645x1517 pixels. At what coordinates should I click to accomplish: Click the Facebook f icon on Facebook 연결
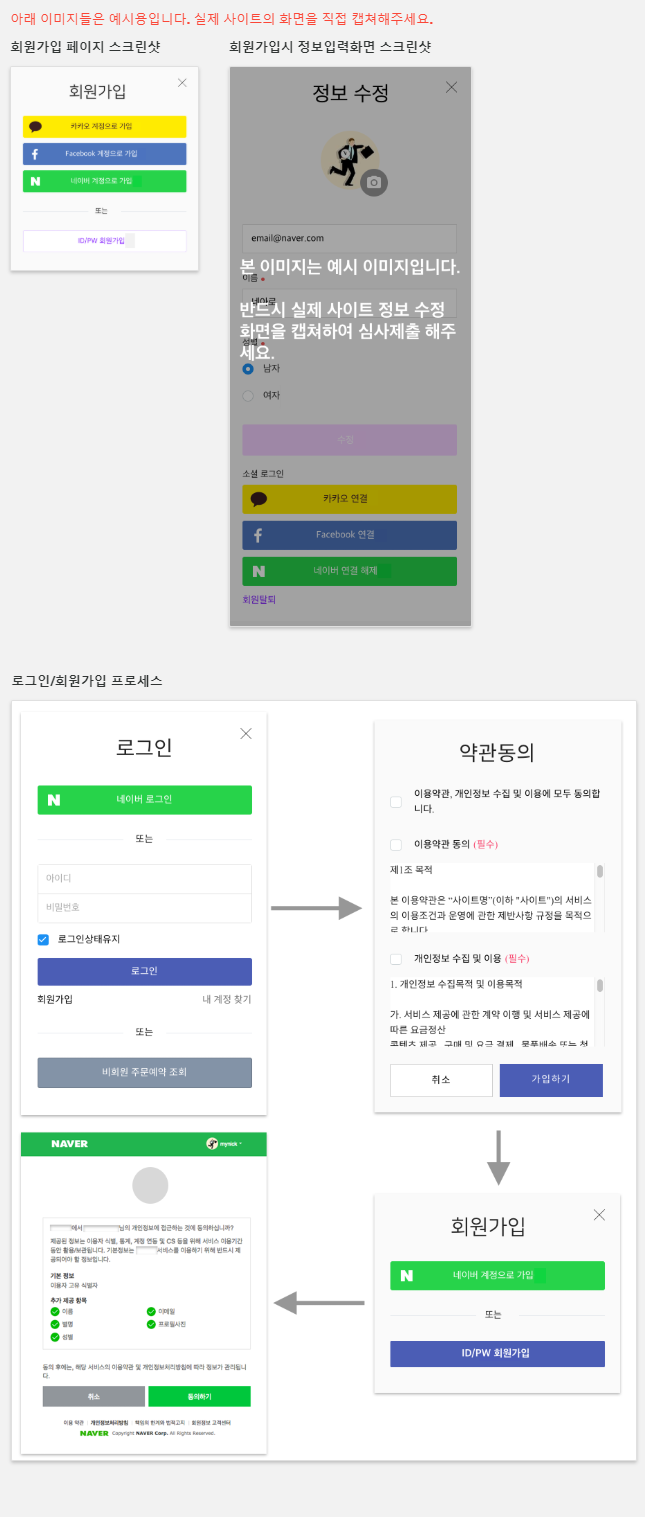[x=258, y=535]
